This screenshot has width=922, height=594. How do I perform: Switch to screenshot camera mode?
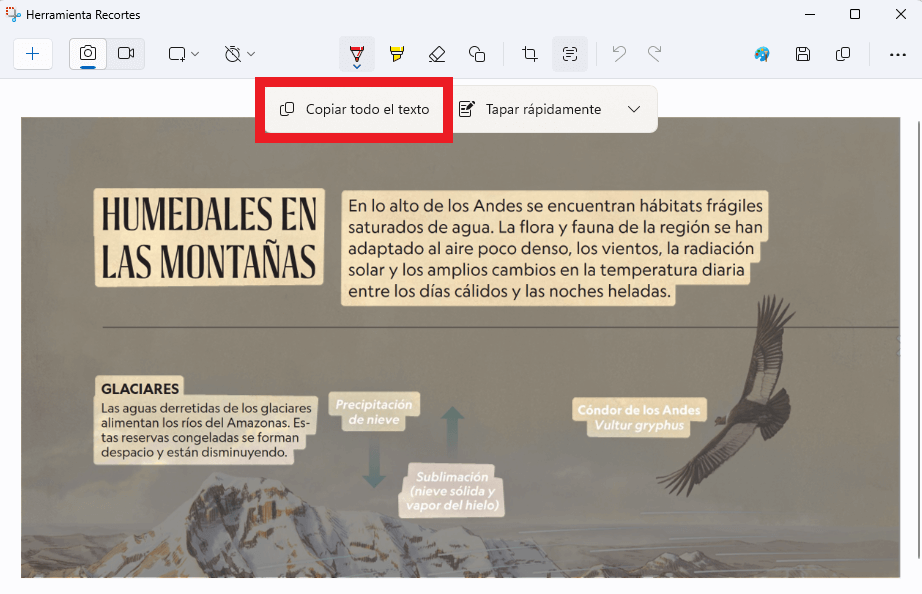click(88, 54)
